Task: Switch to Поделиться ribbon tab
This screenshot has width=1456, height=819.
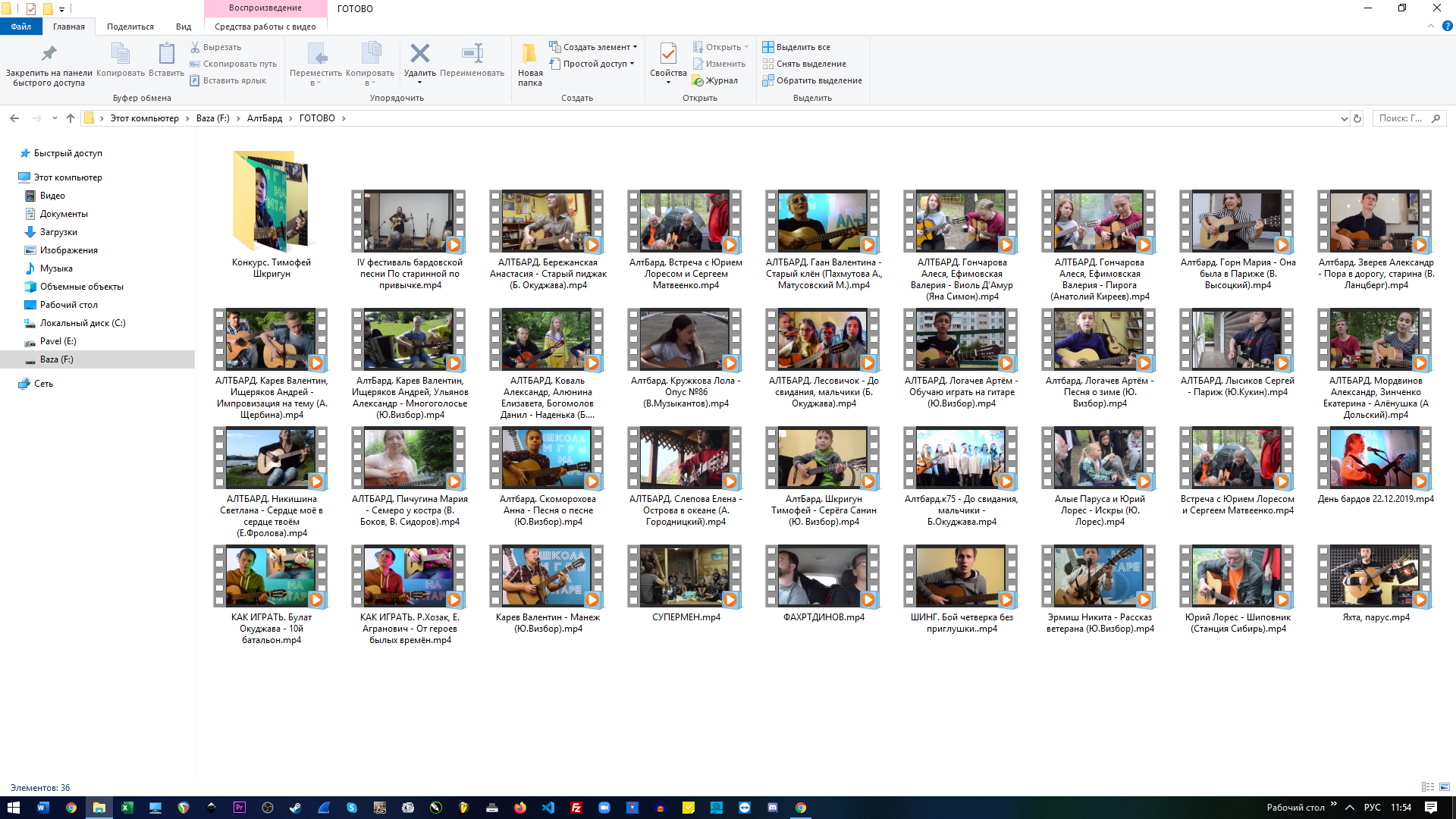Action: pos(130,27)
